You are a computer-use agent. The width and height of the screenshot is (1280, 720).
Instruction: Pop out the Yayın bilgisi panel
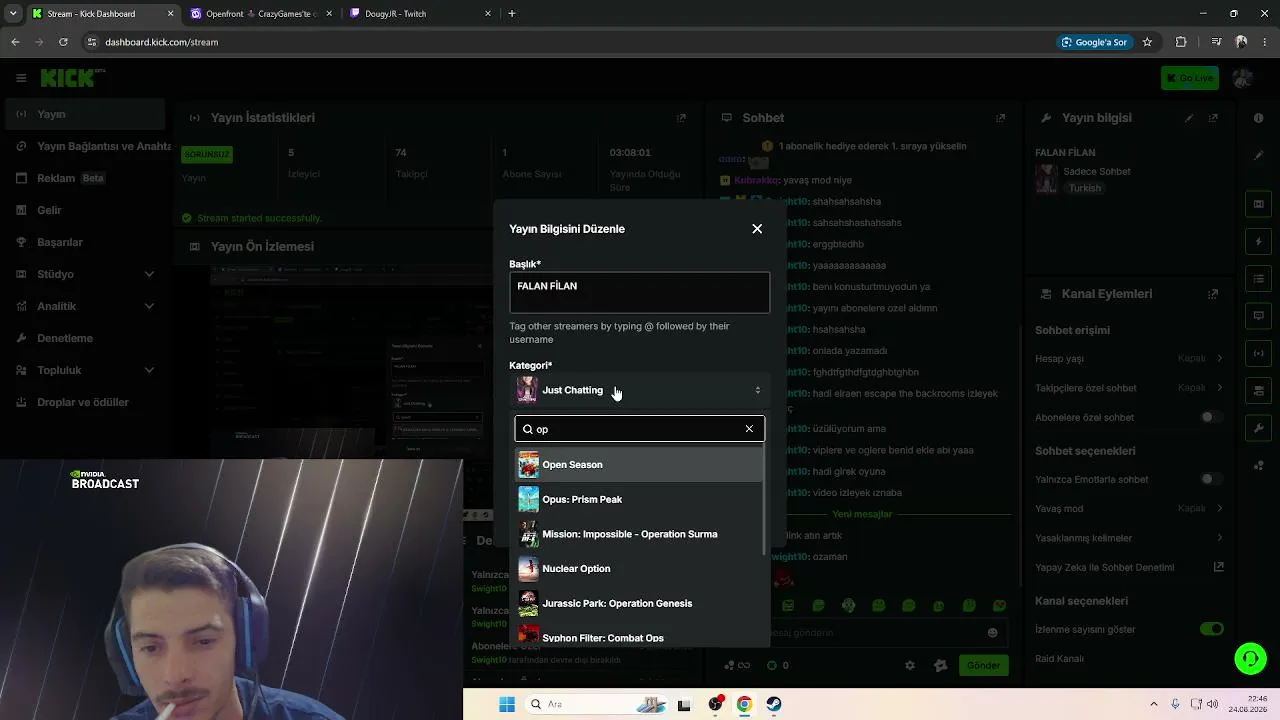point(1213,118)
